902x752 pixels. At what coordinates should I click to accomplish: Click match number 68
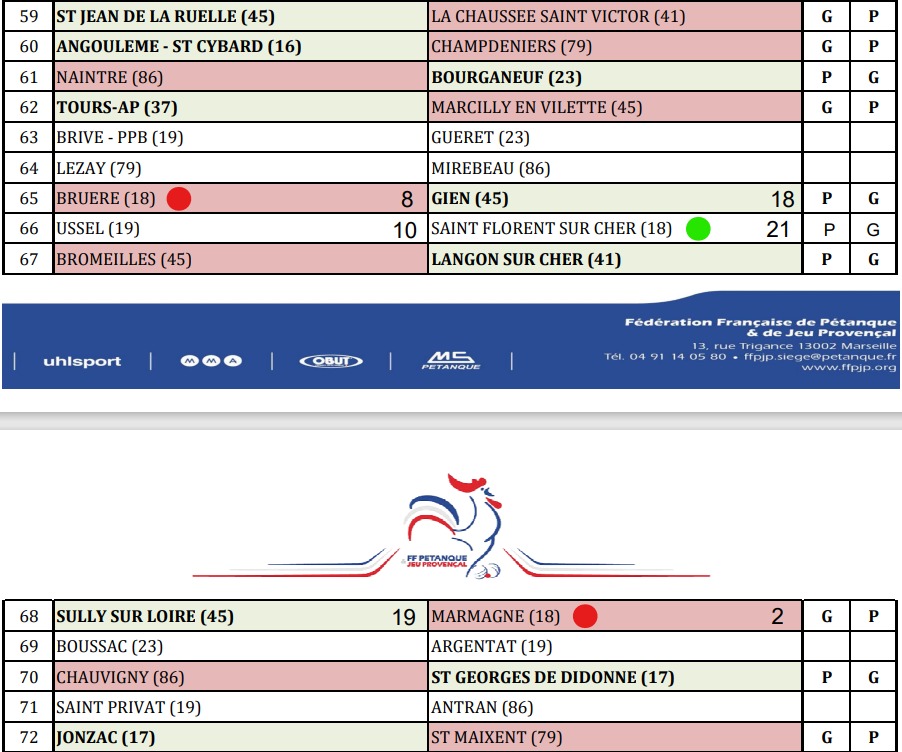coord(29,616)
